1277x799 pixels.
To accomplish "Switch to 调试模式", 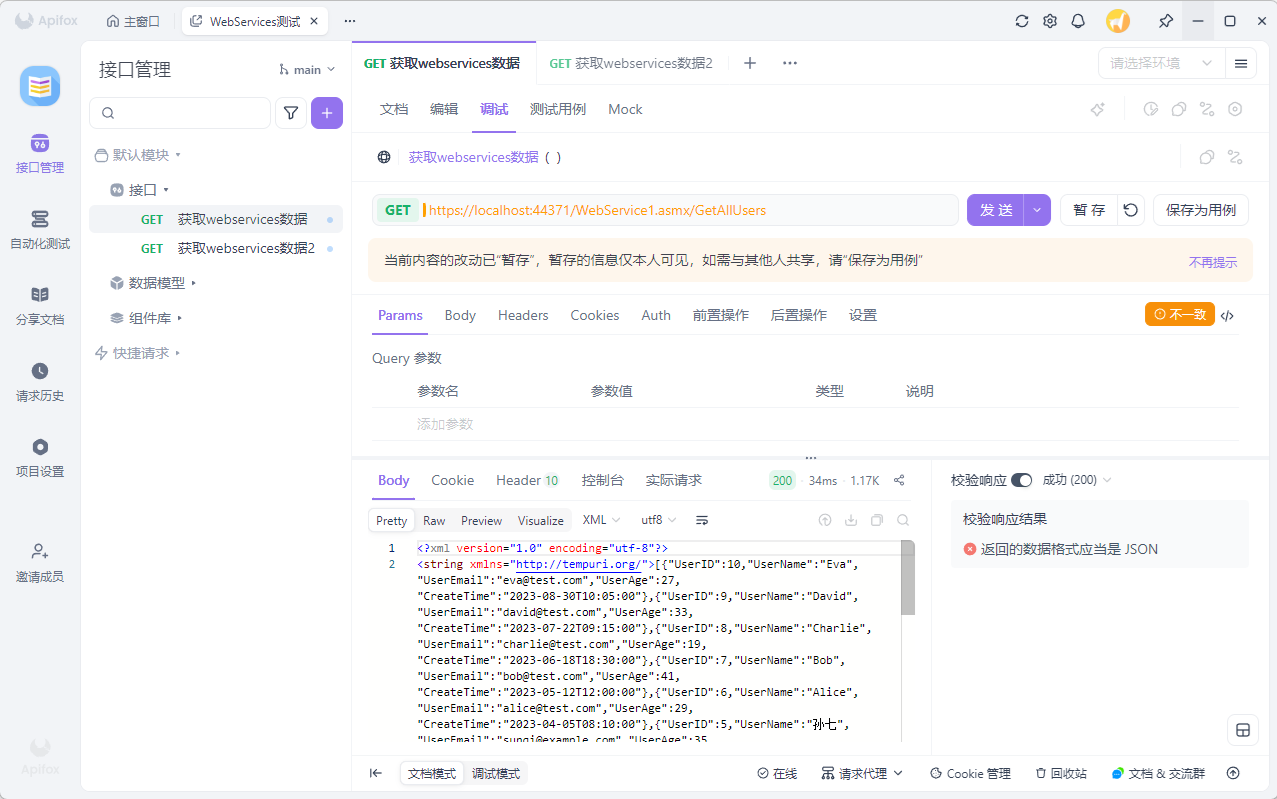I will point(496,773).
